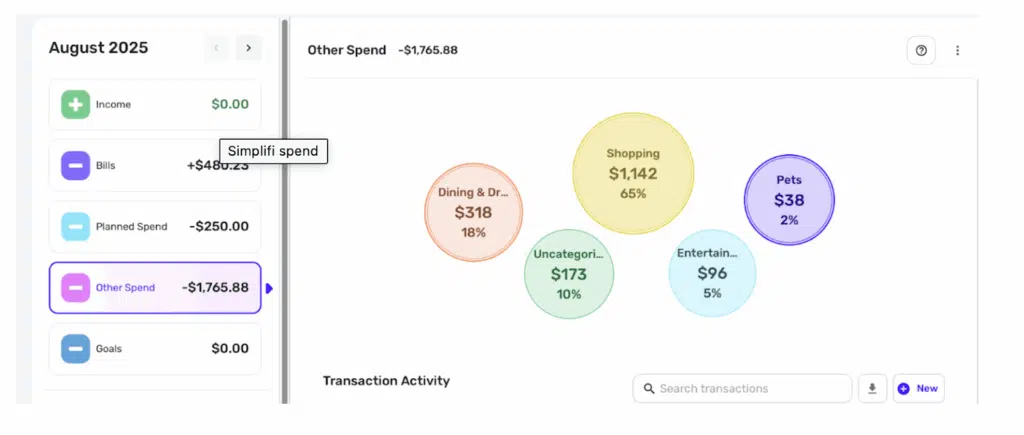Open the three-dot more options menu
The image size is (1024, 435).
(957, 50)
